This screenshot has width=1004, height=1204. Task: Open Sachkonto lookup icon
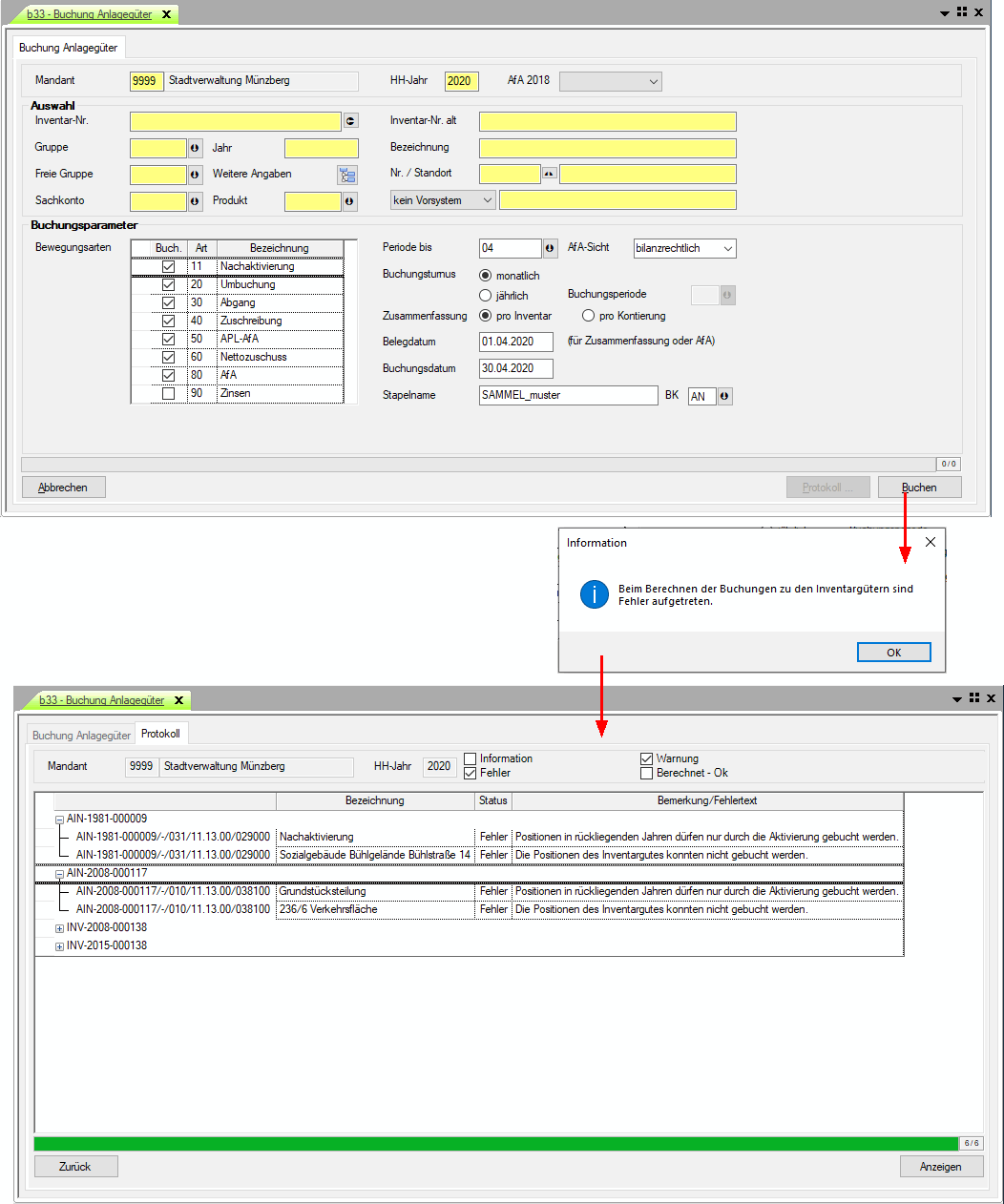click(x=195, y=201)
